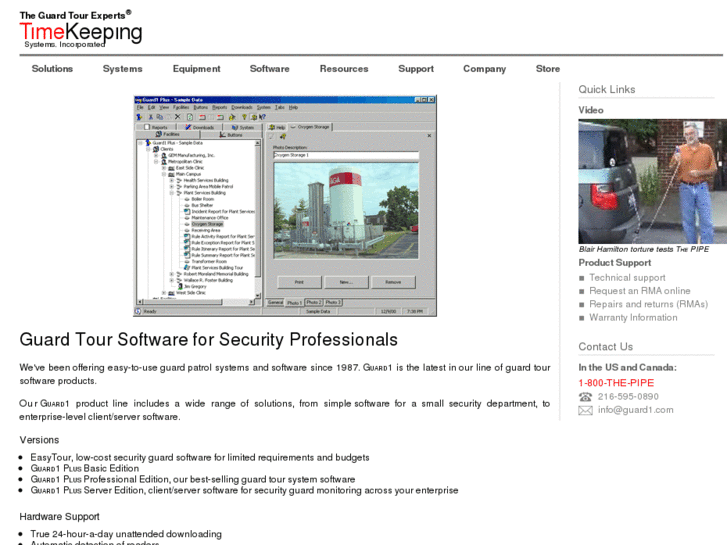Click the tour icon beside Plant Services Building Tour

point(187,268)
